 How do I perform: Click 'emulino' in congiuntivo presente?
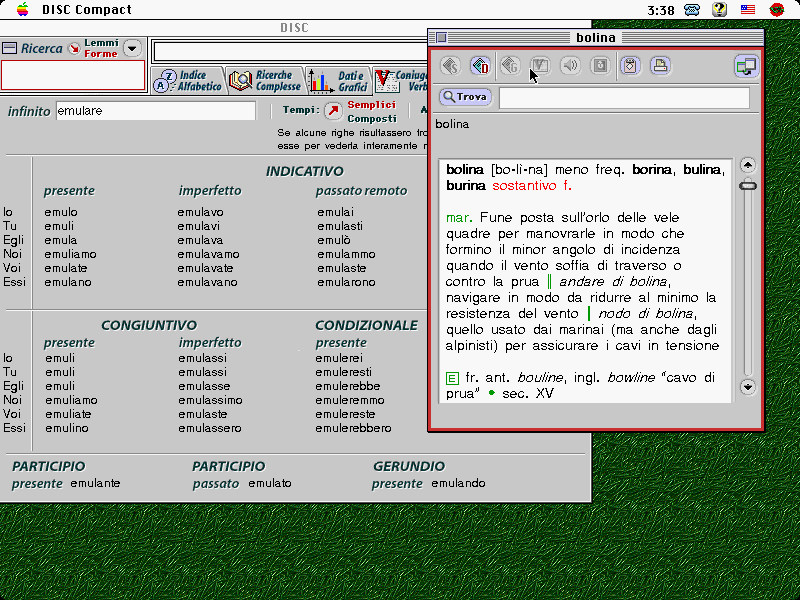(67, 428)
